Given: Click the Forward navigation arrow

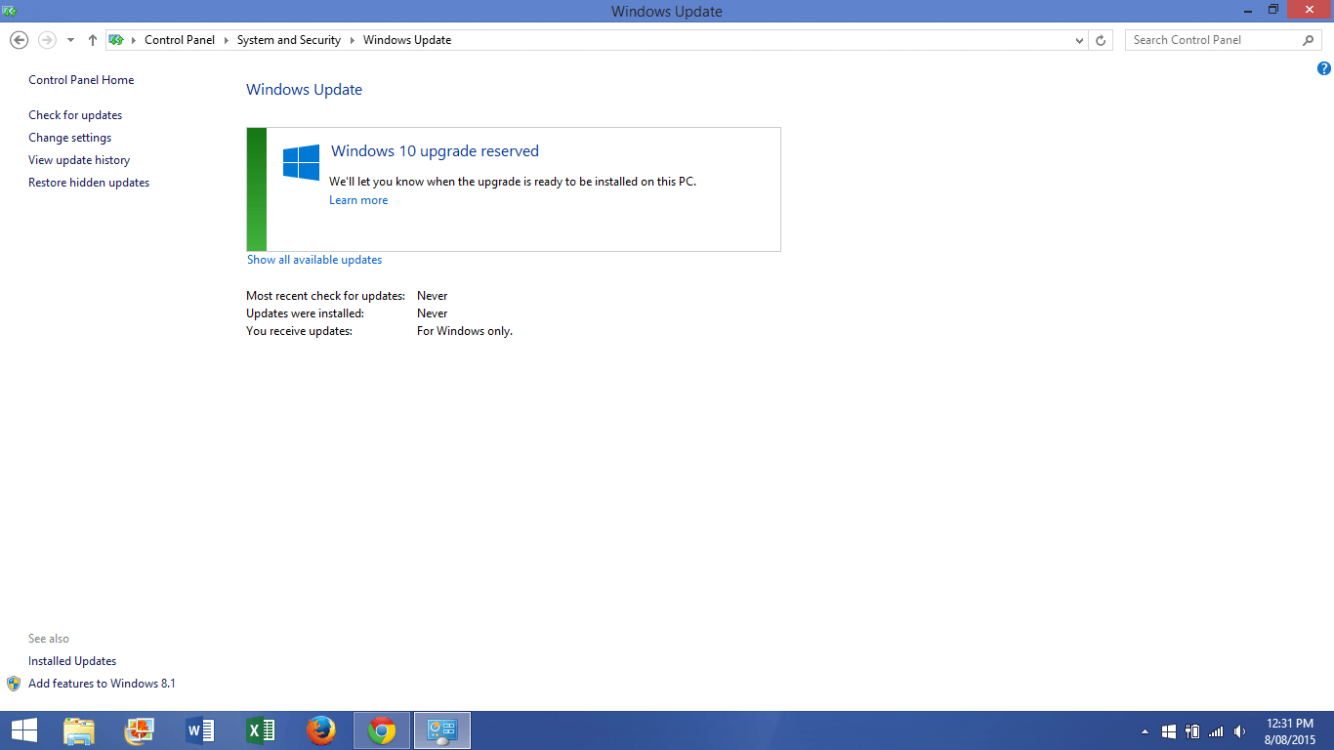Looking at the screenshot, I should click(x=47, y=40).
